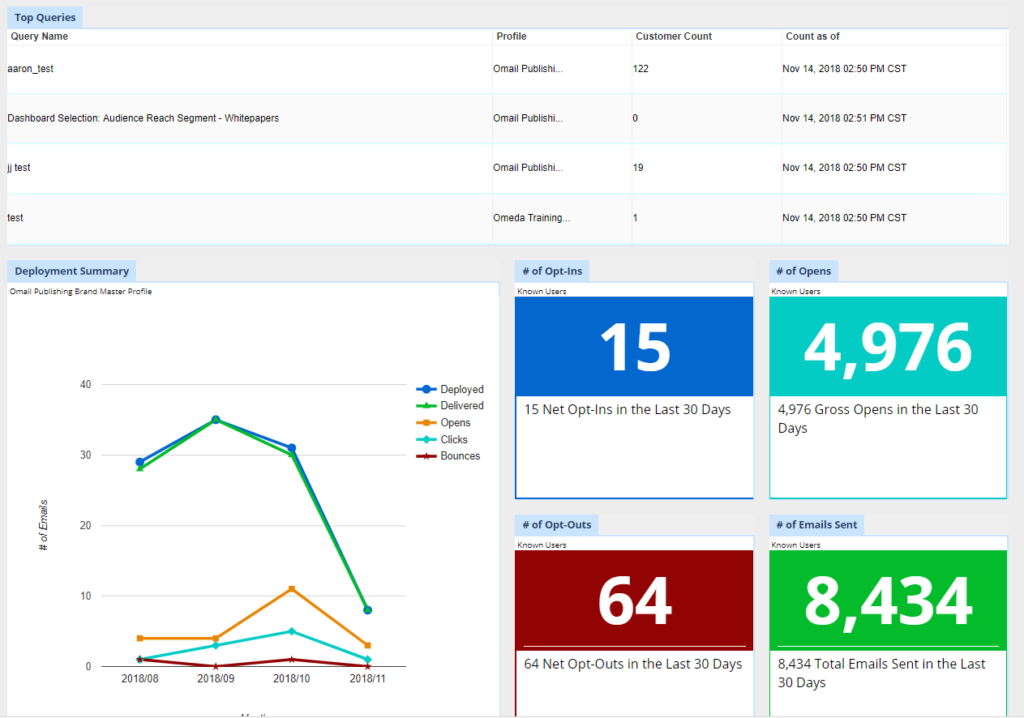
Task: Open the aaron_test query row
Action: 30,69
